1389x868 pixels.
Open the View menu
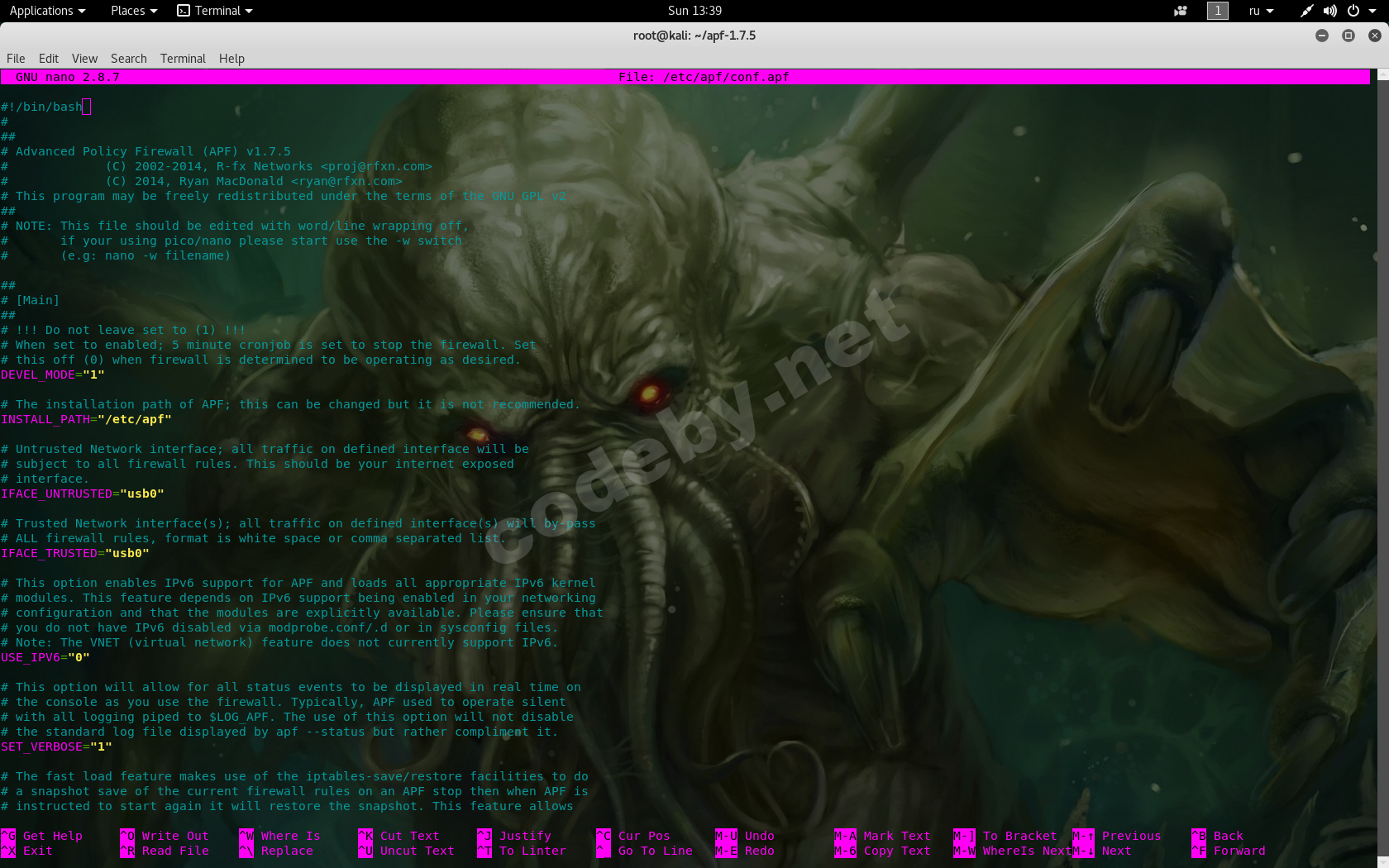[x=84, y=59]
